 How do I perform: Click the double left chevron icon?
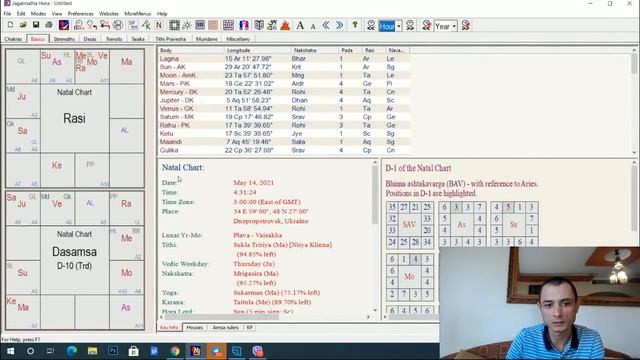point(326,25)
